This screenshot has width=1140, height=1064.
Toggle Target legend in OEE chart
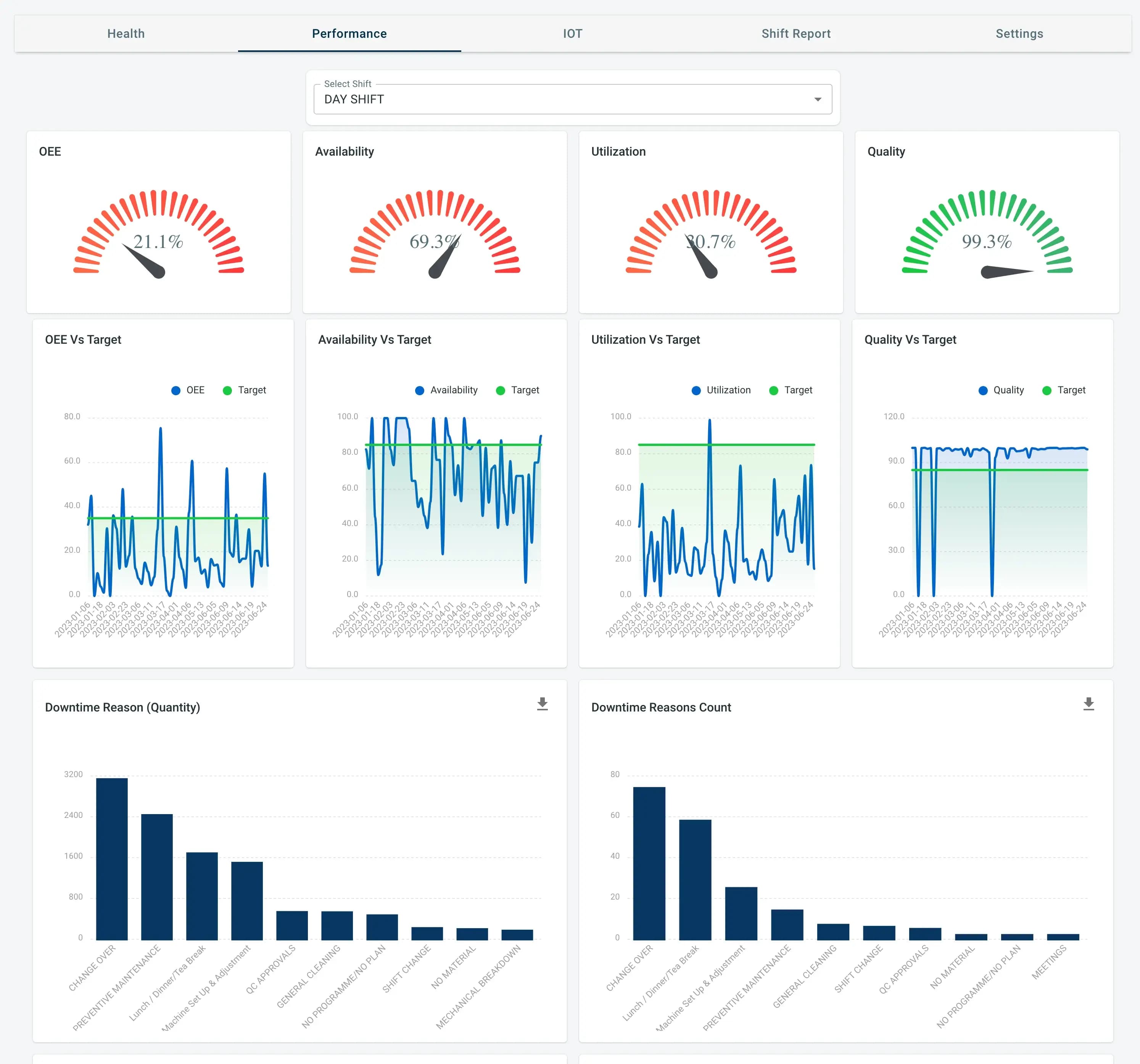[228, 390]
